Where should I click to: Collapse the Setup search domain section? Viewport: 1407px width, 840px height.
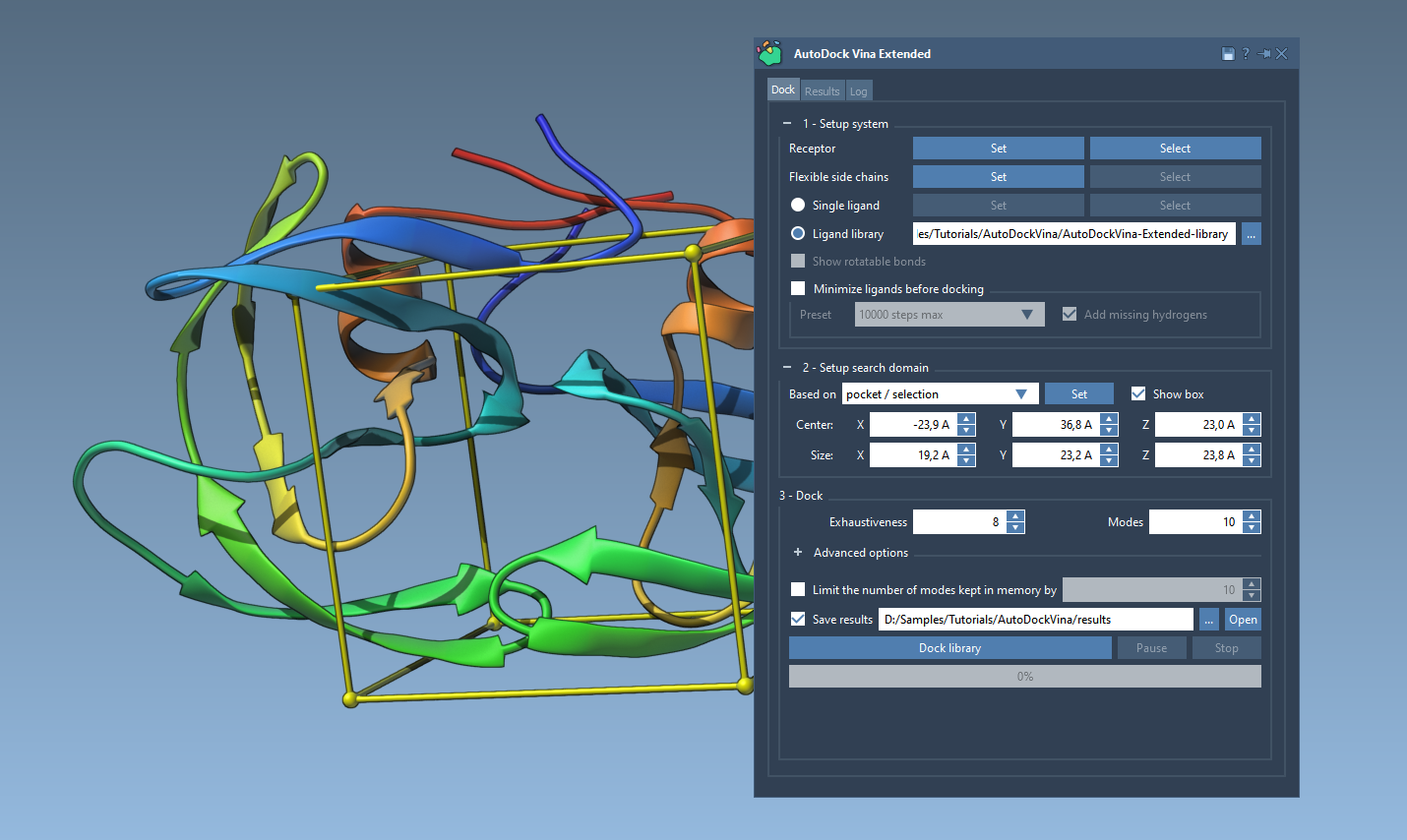[787, 368]
